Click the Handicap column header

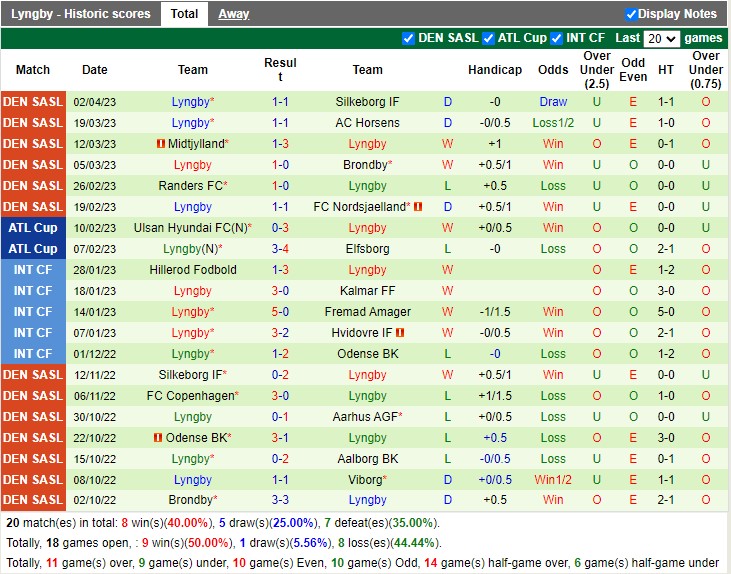[x=495, y=70]
